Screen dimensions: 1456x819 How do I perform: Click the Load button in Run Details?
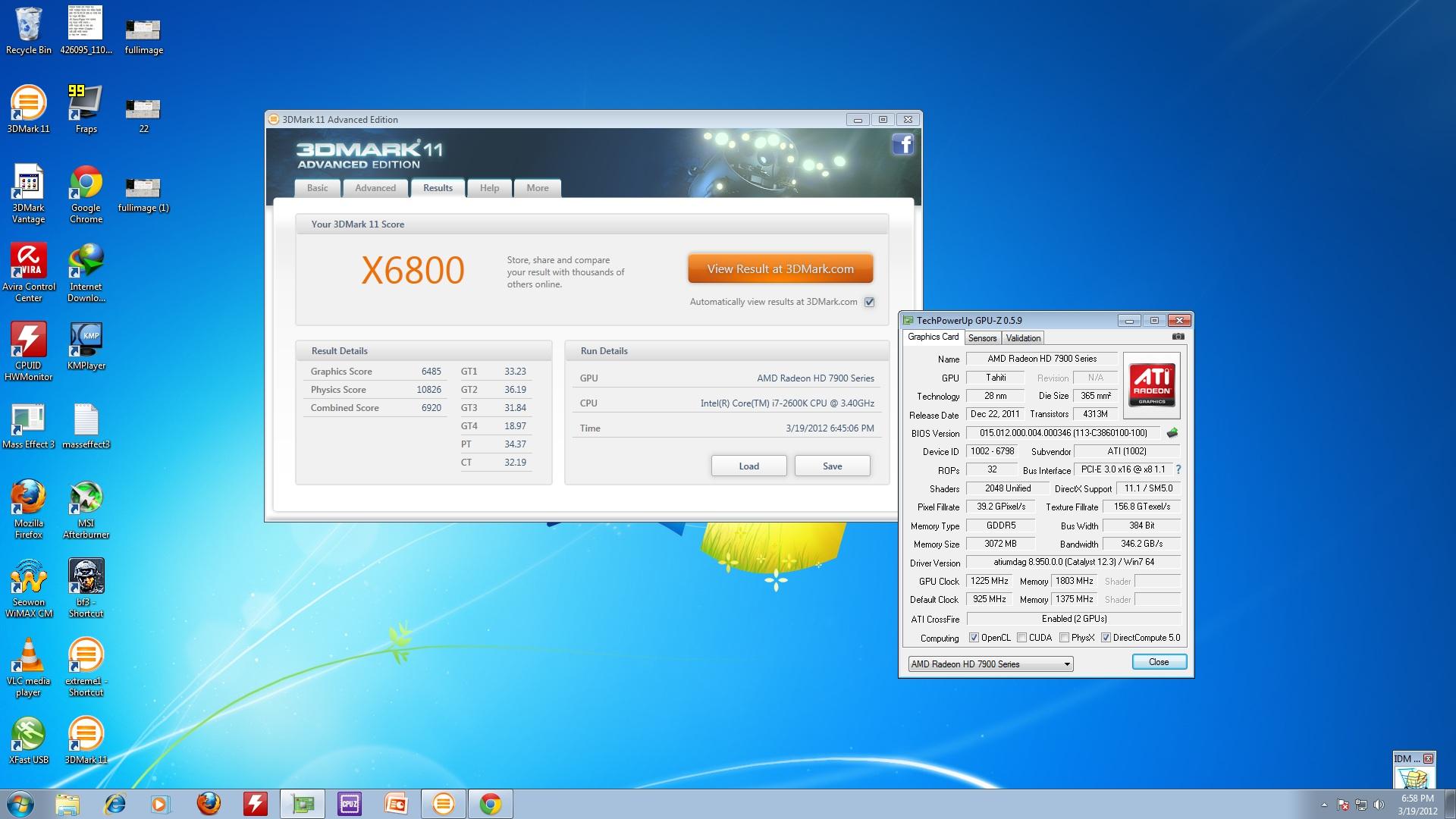748,466
